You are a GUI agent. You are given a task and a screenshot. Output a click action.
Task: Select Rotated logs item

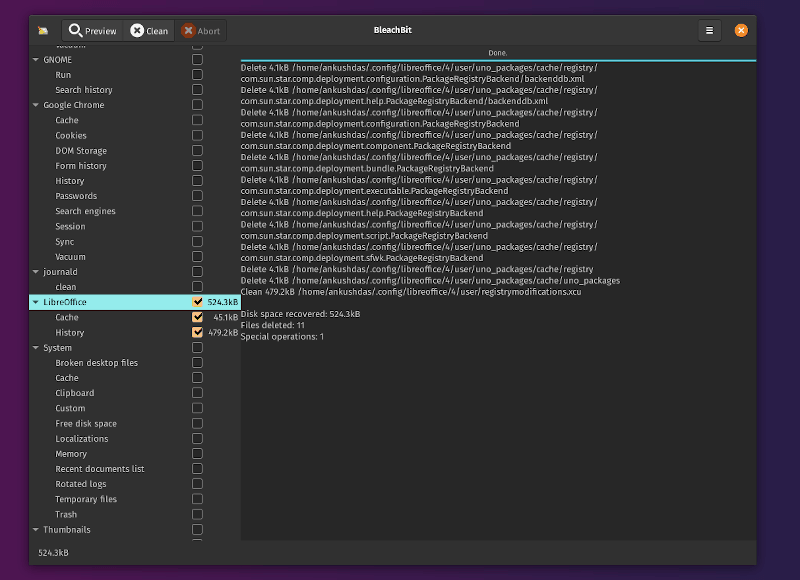tap(81, 484)
